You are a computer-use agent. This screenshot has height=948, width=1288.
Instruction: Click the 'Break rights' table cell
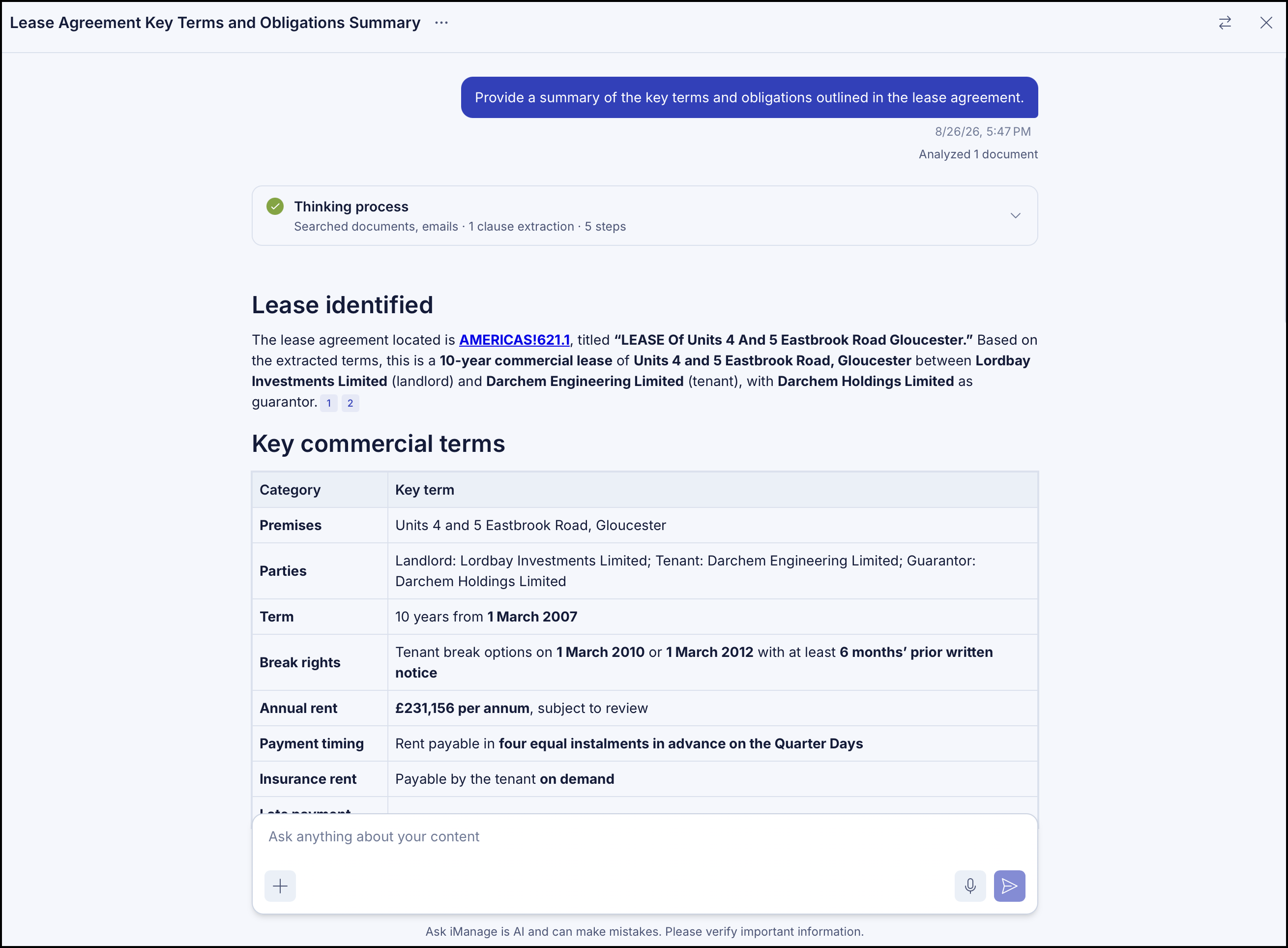click(x=320, y=662)
